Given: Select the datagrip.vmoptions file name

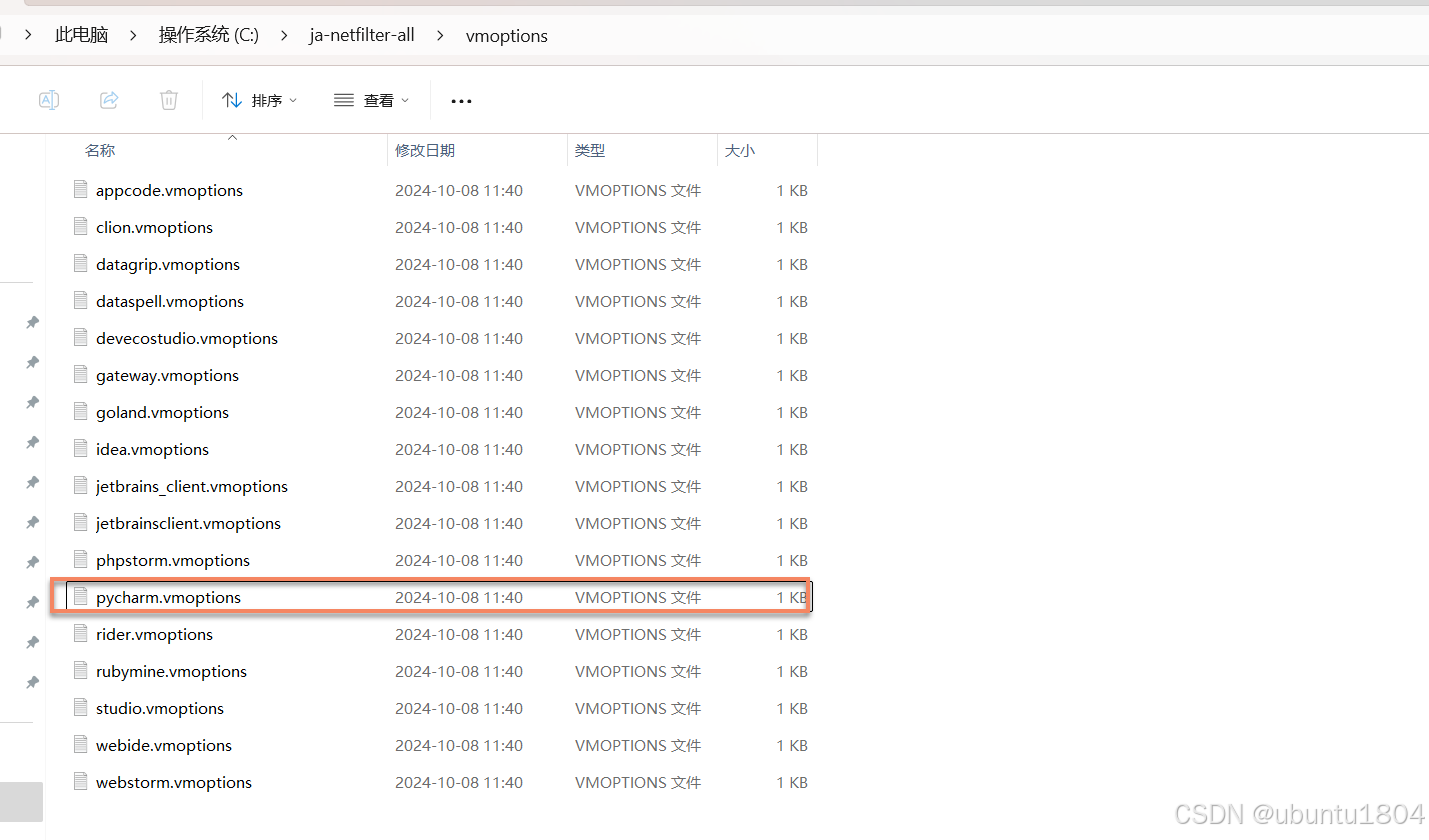Looking at the screenshot, I should coord(168,264).
